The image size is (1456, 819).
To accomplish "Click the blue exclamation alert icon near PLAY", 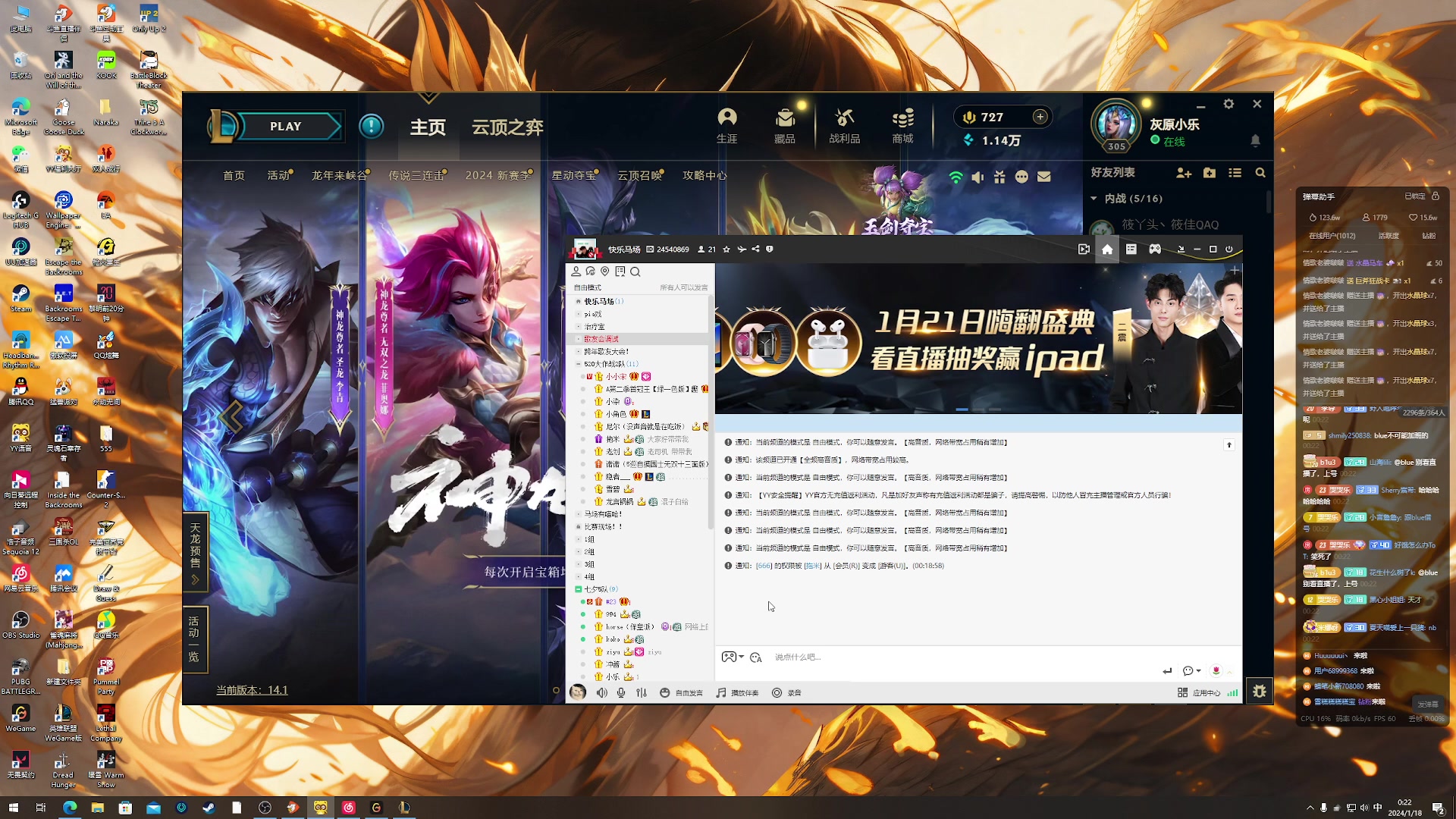I will (x=371, y=126).
